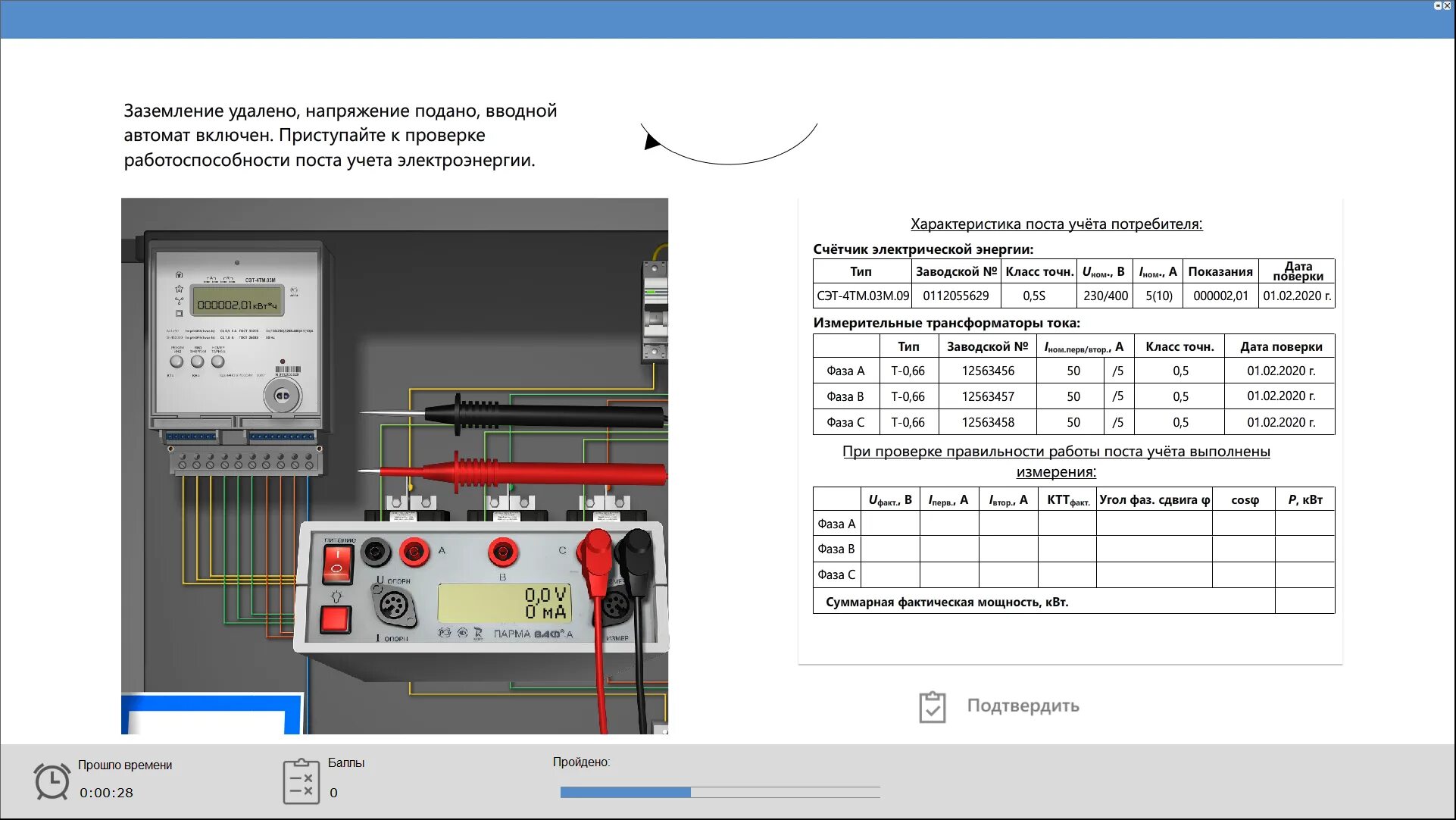Click the red phase B socket
This screenshot has height=820, width=1456.
tap(502, 551)
